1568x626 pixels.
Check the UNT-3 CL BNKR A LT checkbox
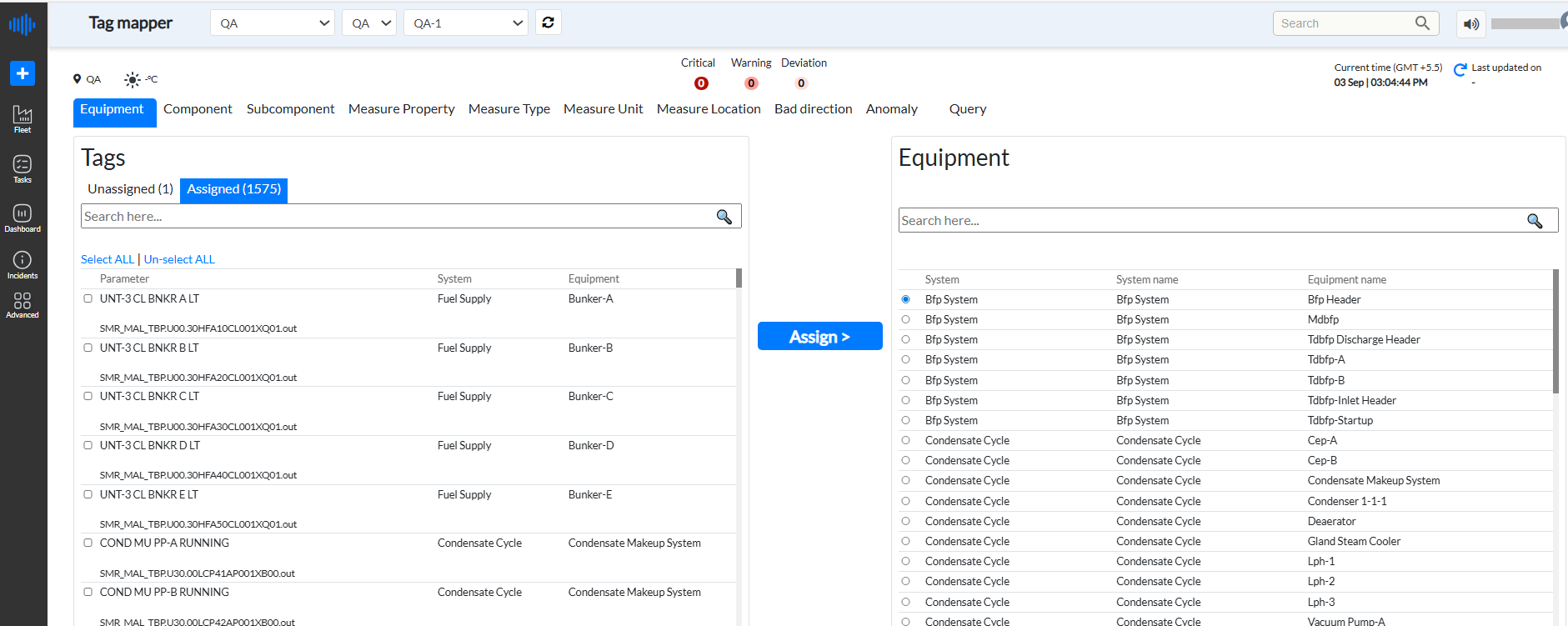click(88, 298)
